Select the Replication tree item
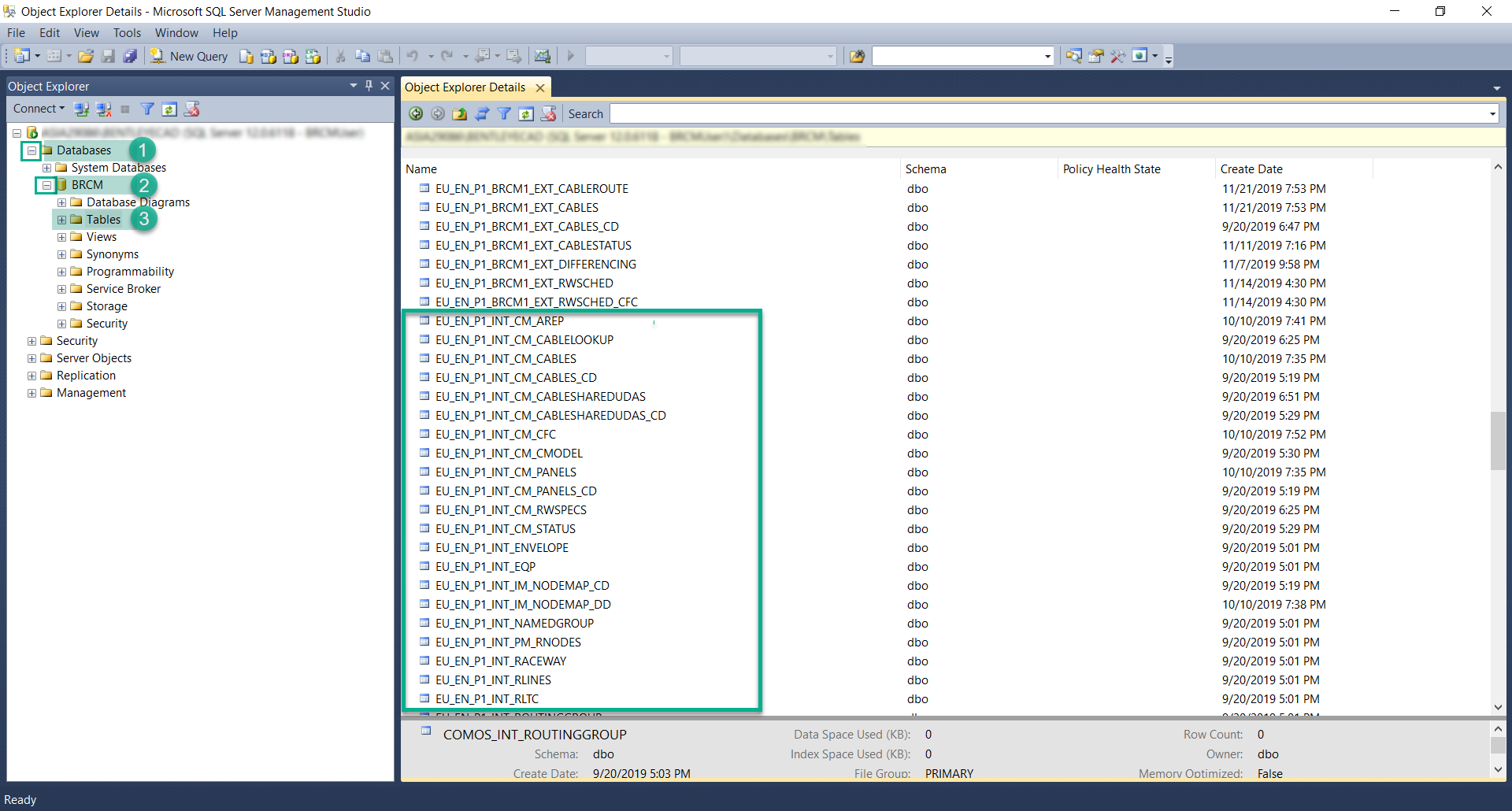Screen dimensions: 1512x811 (x=86, y=376)
